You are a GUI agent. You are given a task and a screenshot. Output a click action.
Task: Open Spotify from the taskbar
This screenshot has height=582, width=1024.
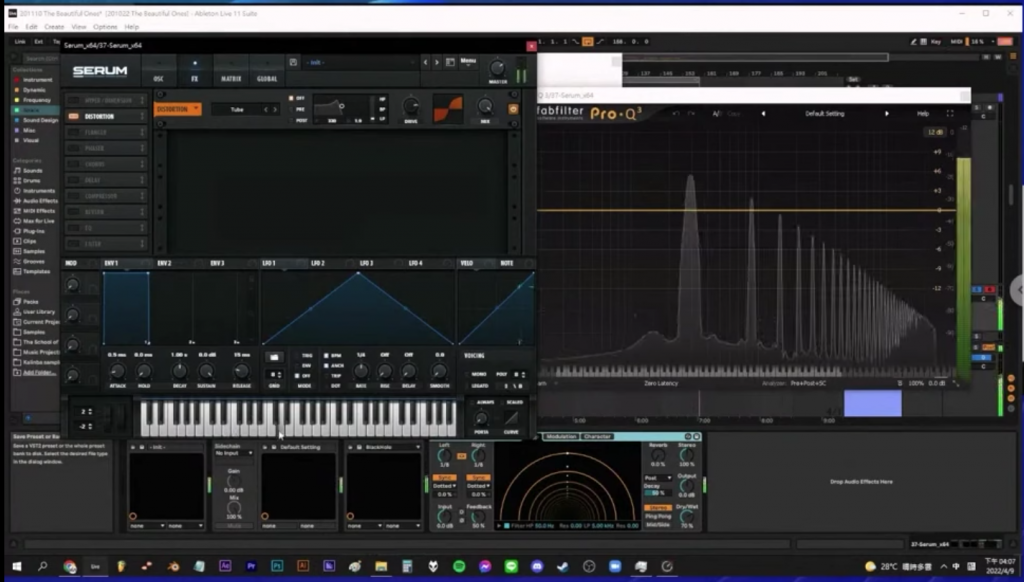click(x=459, y=566)
